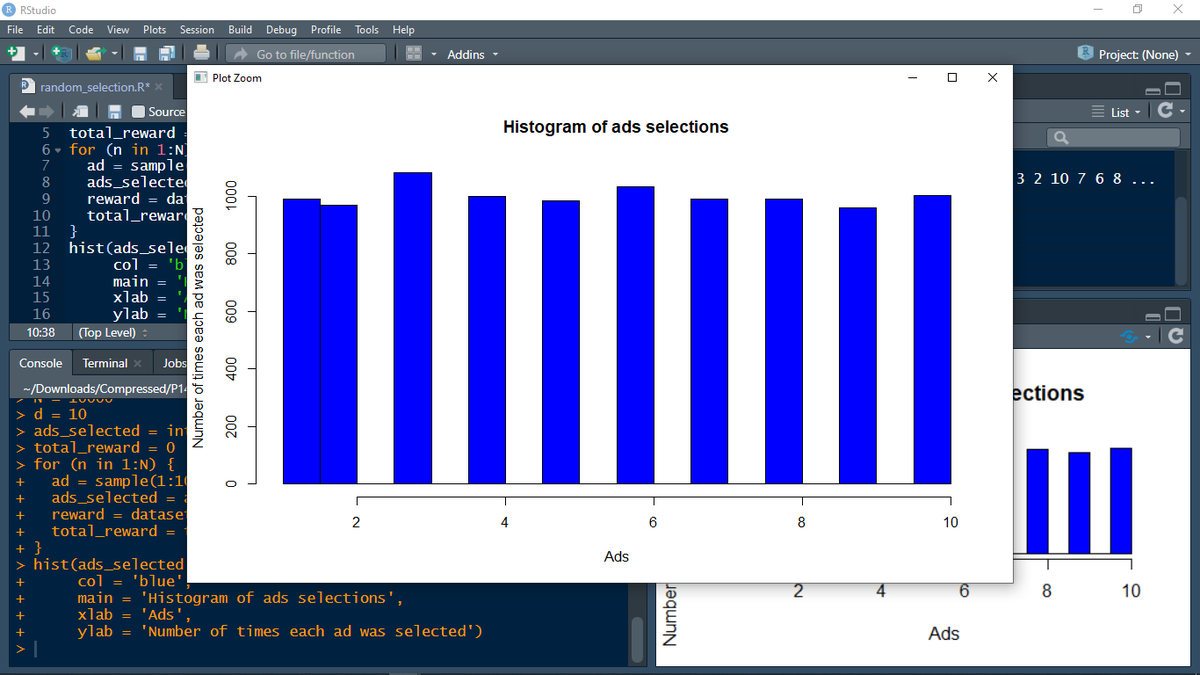Viewport: 1200px width, 675px height.
Task: Save the script from the editor toolbar
Action: pos(115,112)
